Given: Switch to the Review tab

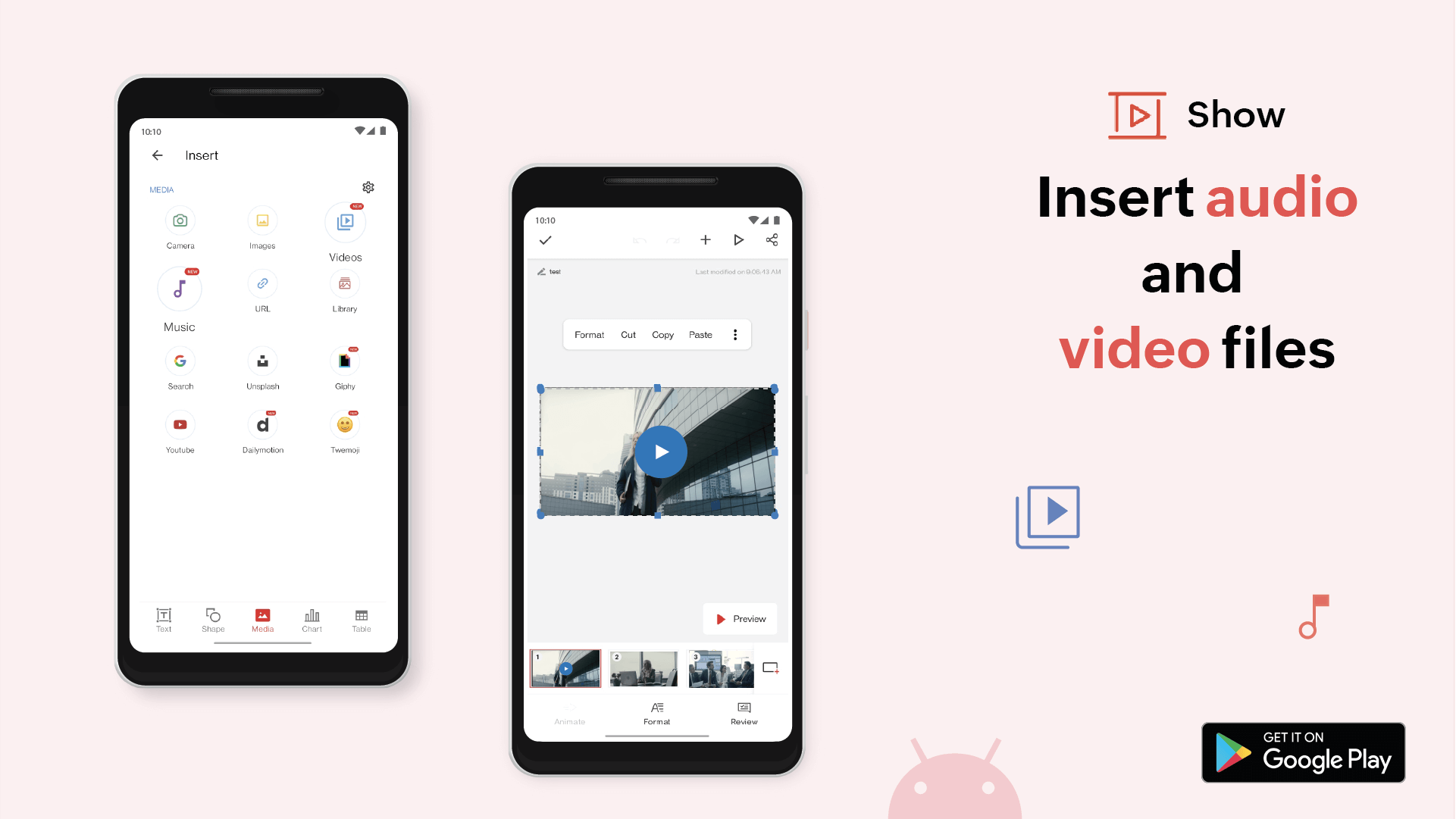Looking at the screenshot, I should 744,713.
